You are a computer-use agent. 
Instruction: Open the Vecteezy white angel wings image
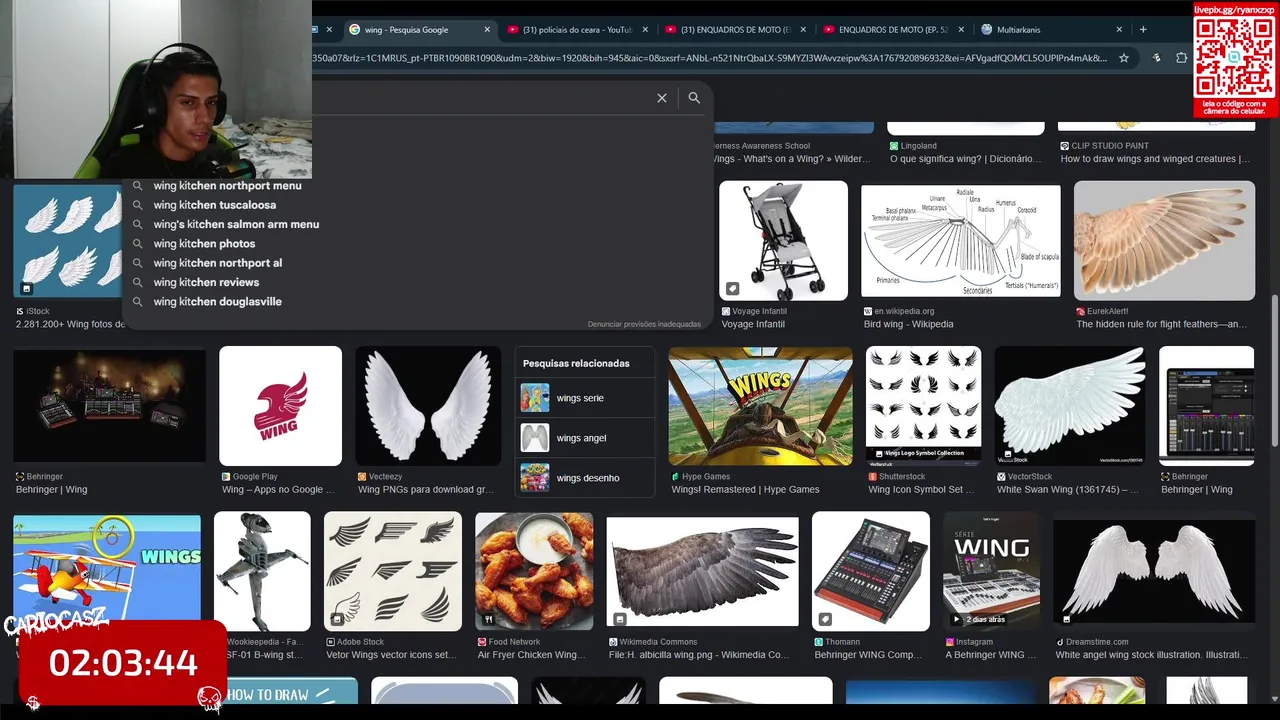[x=428, y=406]
